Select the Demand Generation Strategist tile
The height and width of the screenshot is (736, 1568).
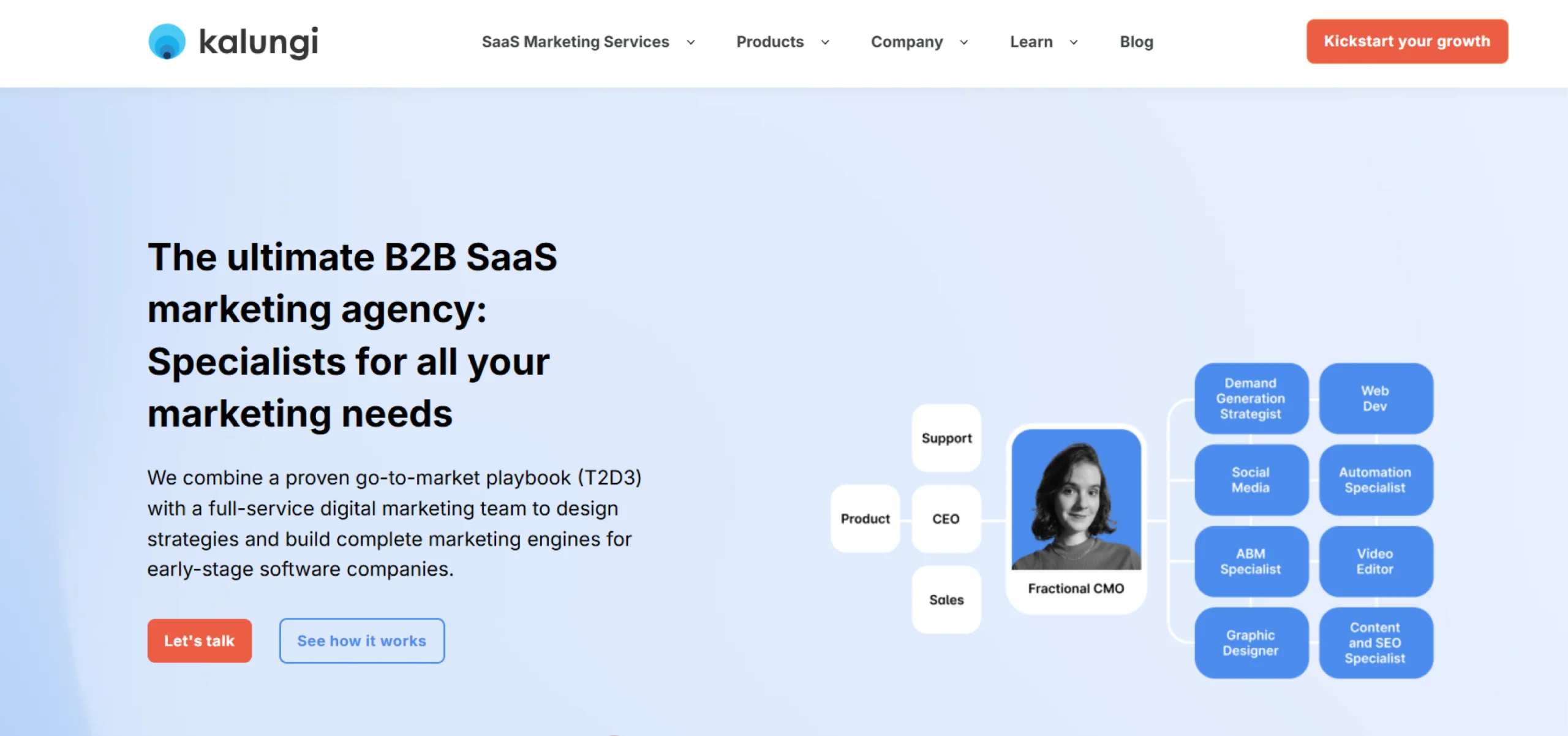pos(1250,398)
